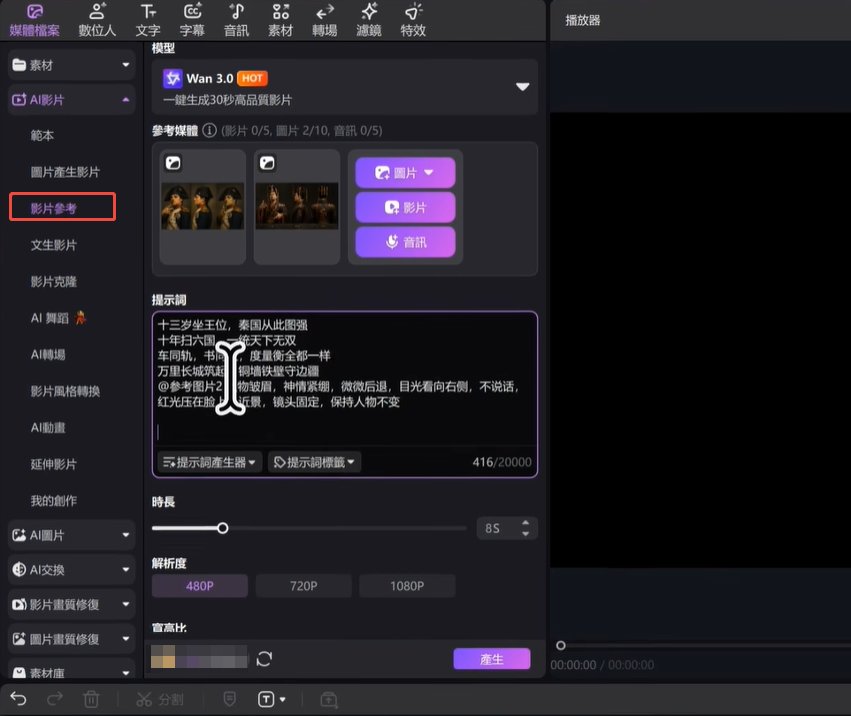Click the add-track icon in bottom toolbar
Image resolution: width=851 pixels, height=716 pixels.
(329, 700)
